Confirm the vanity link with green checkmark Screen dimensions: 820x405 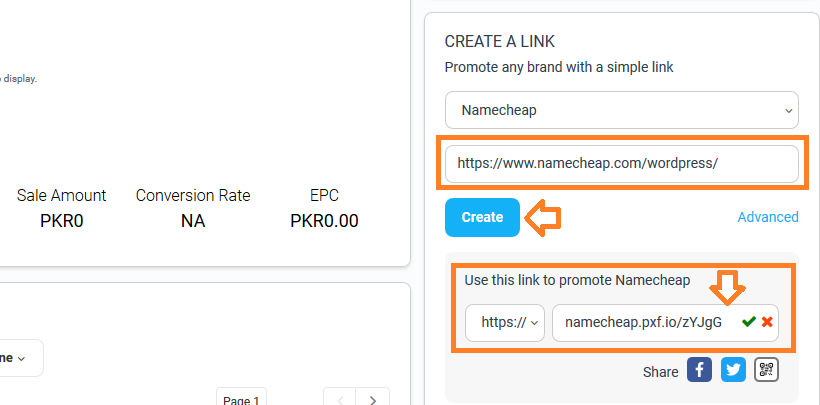pos(749,322)
